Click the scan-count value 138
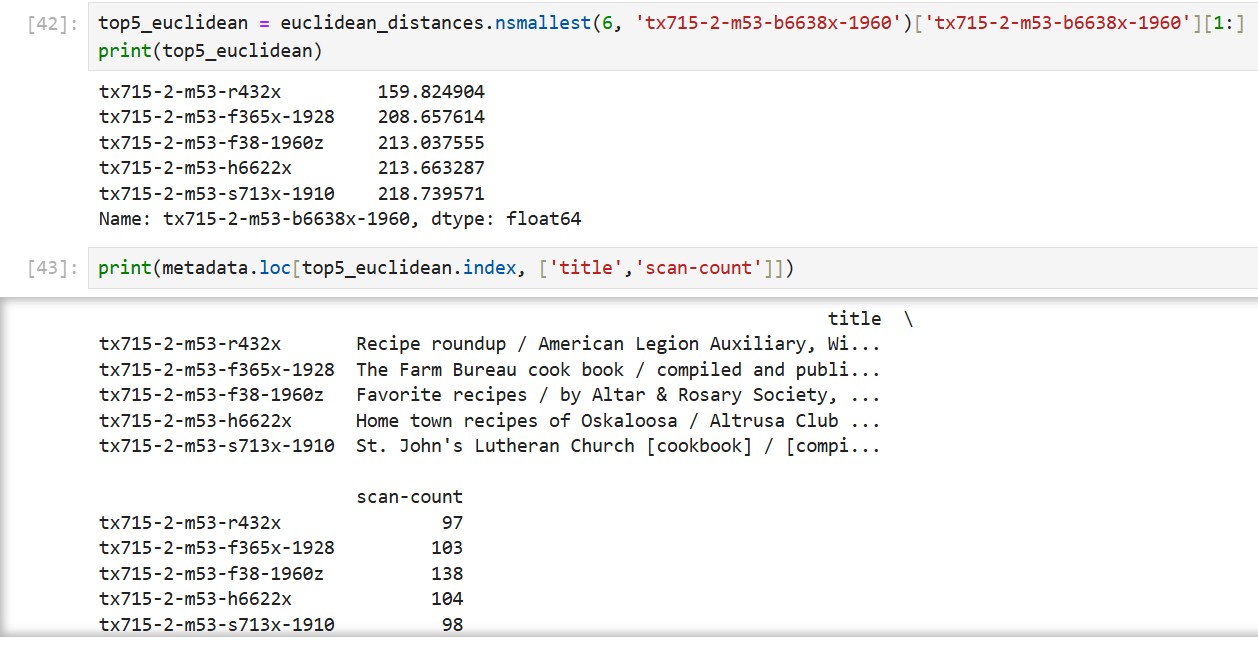 click(447, 574)
